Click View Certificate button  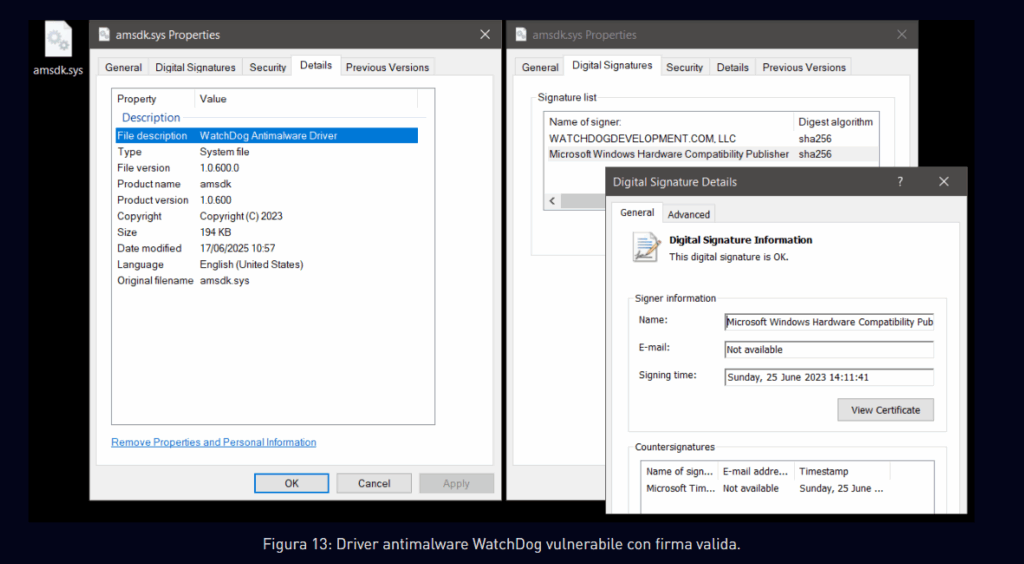886,410
